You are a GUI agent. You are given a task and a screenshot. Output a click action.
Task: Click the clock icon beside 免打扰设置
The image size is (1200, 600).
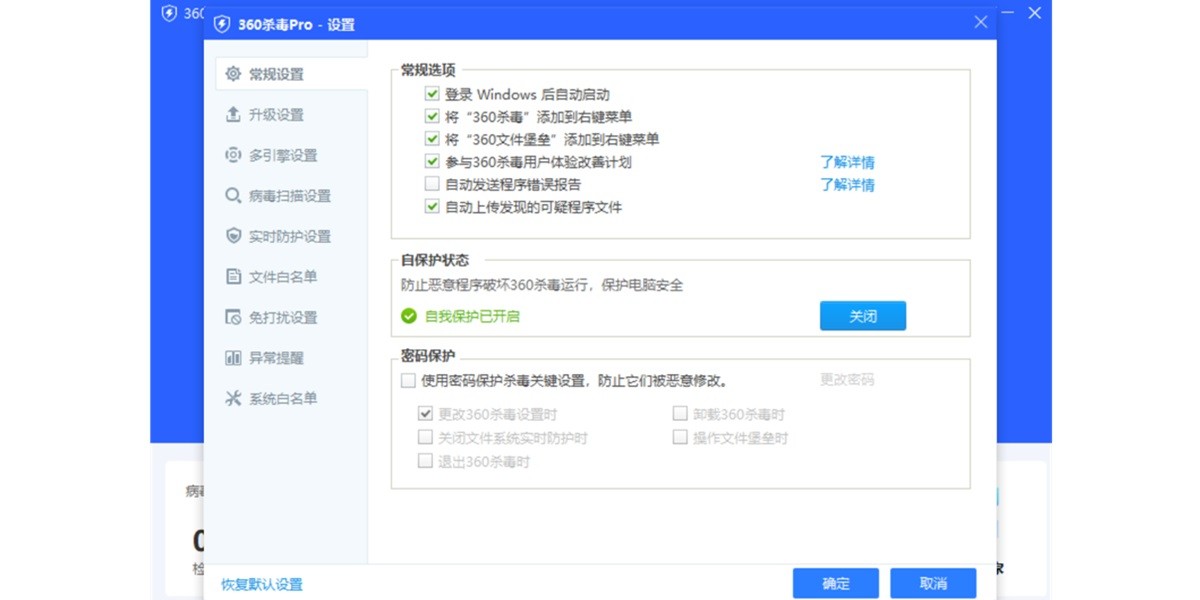tap(233, 318)
